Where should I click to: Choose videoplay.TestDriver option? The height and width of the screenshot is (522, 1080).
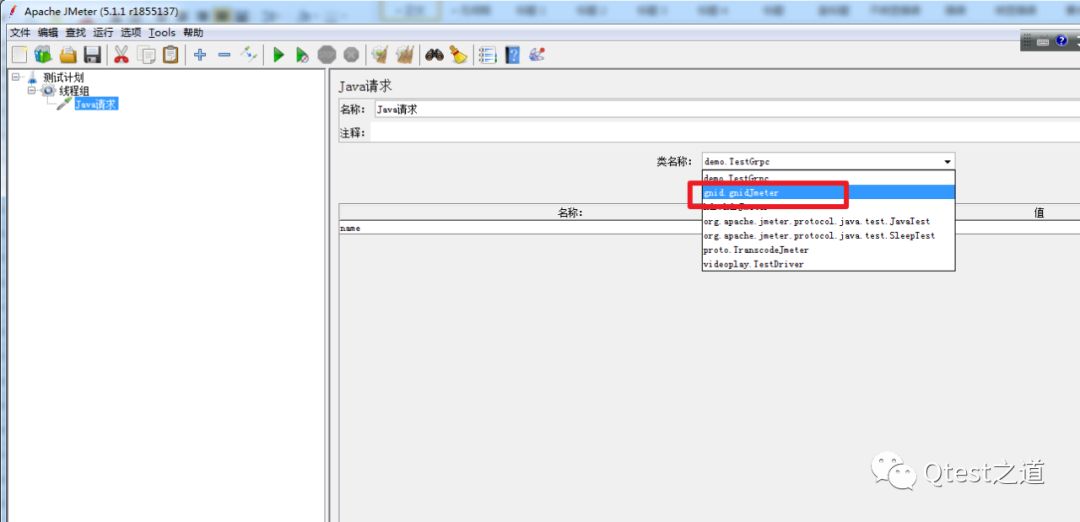pos(828,264)
